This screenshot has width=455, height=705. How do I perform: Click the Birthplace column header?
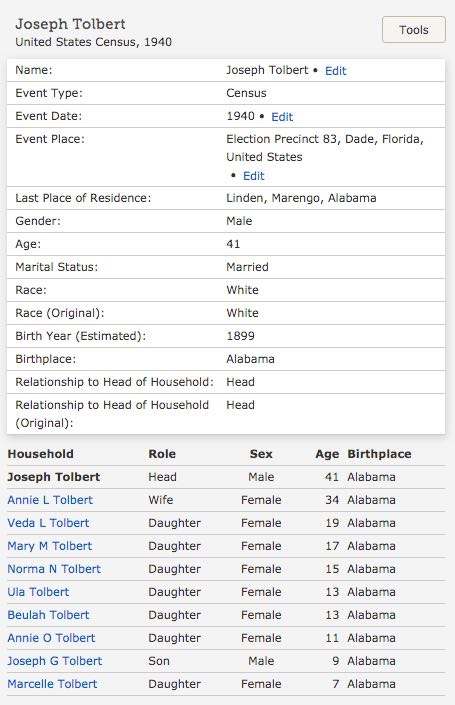pos(379,454)
